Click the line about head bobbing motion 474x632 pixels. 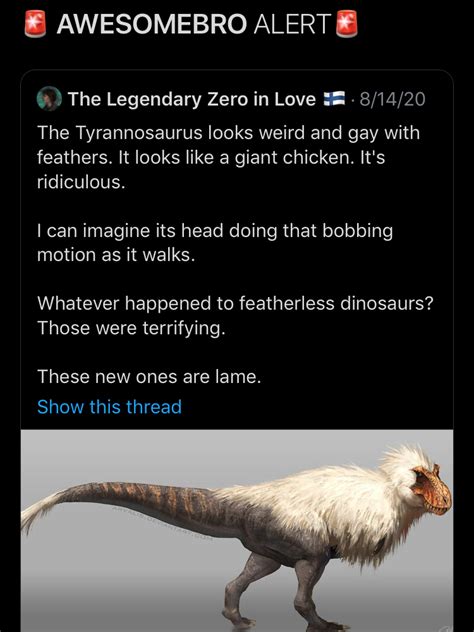coord(215,243)
